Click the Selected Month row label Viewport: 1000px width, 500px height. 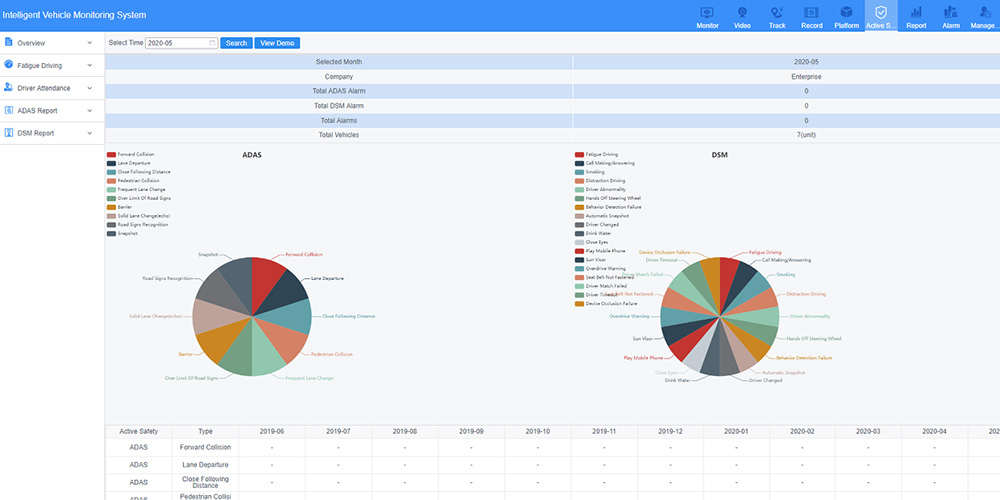(x=339, y=62)
